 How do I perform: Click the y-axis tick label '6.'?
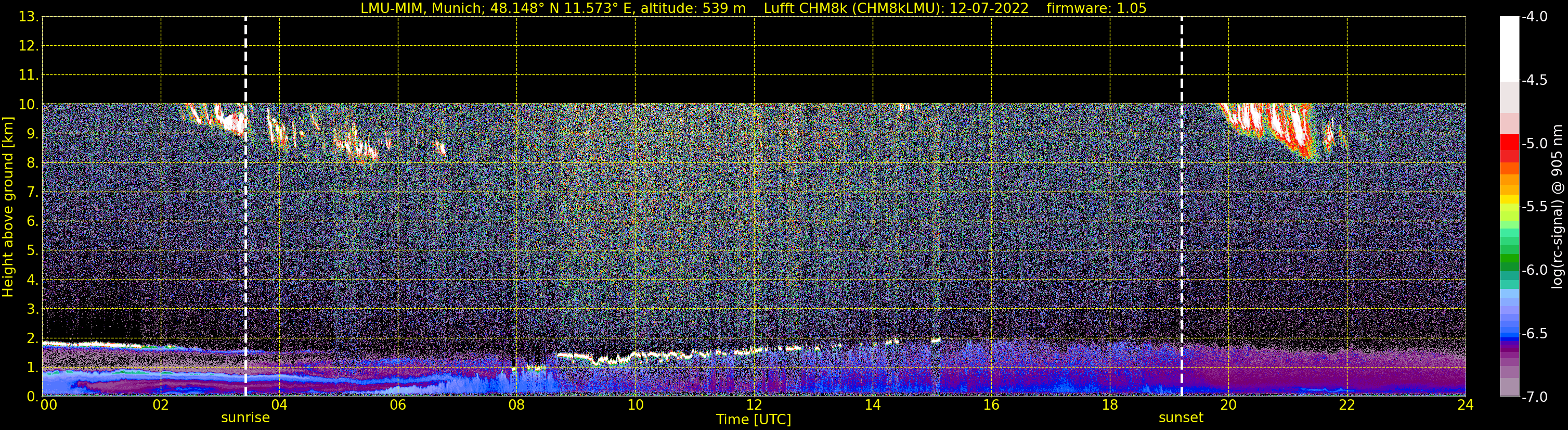click(32, 222)
